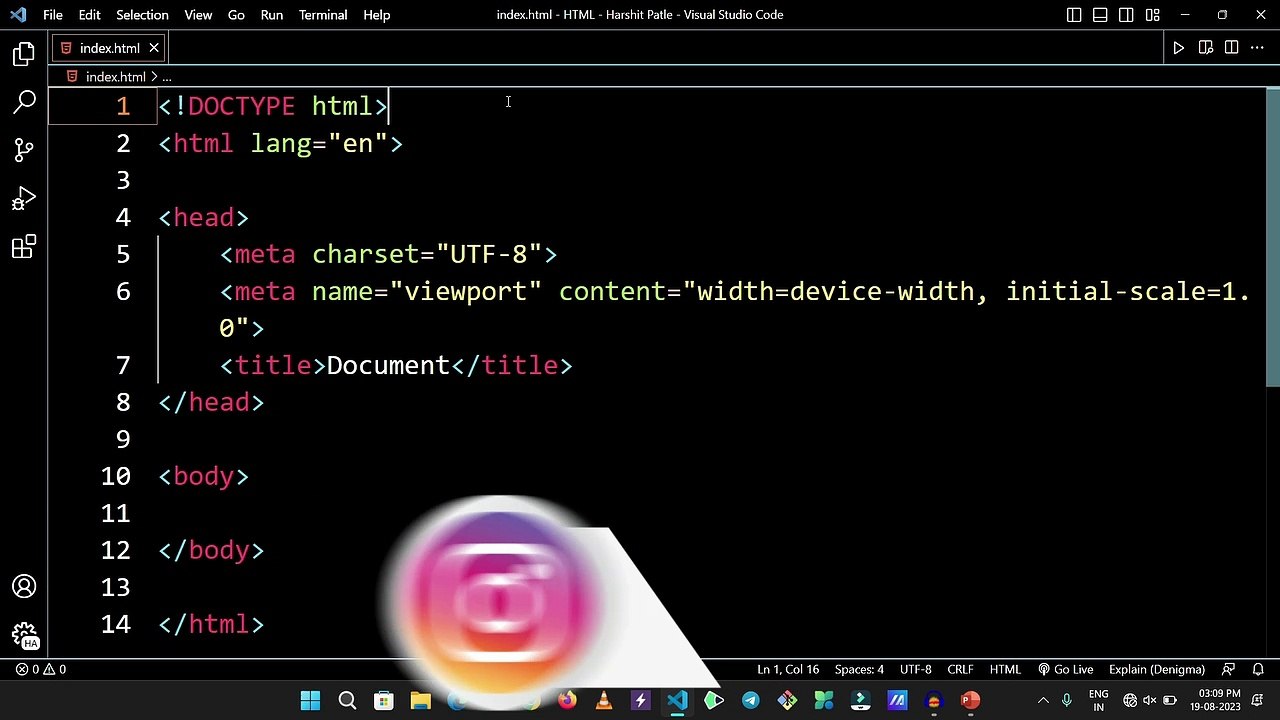Image resolution: width=1280 pixels, height=720 pixels.
Task: Change line ending via CRLF
Action: tap(960, 669)
